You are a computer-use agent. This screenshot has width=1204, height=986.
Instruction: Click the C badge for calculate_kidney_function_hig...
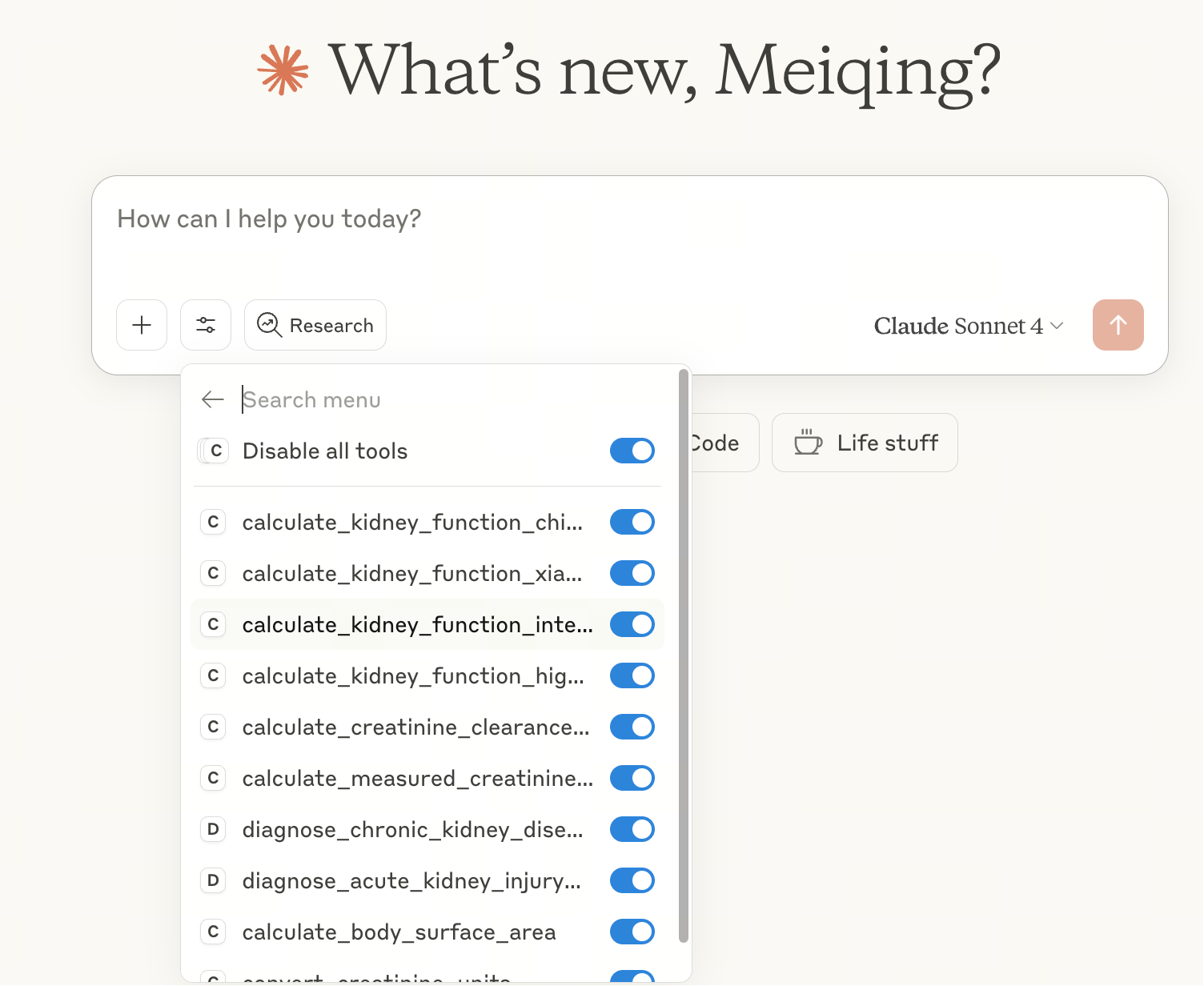(x=213, y=675)
